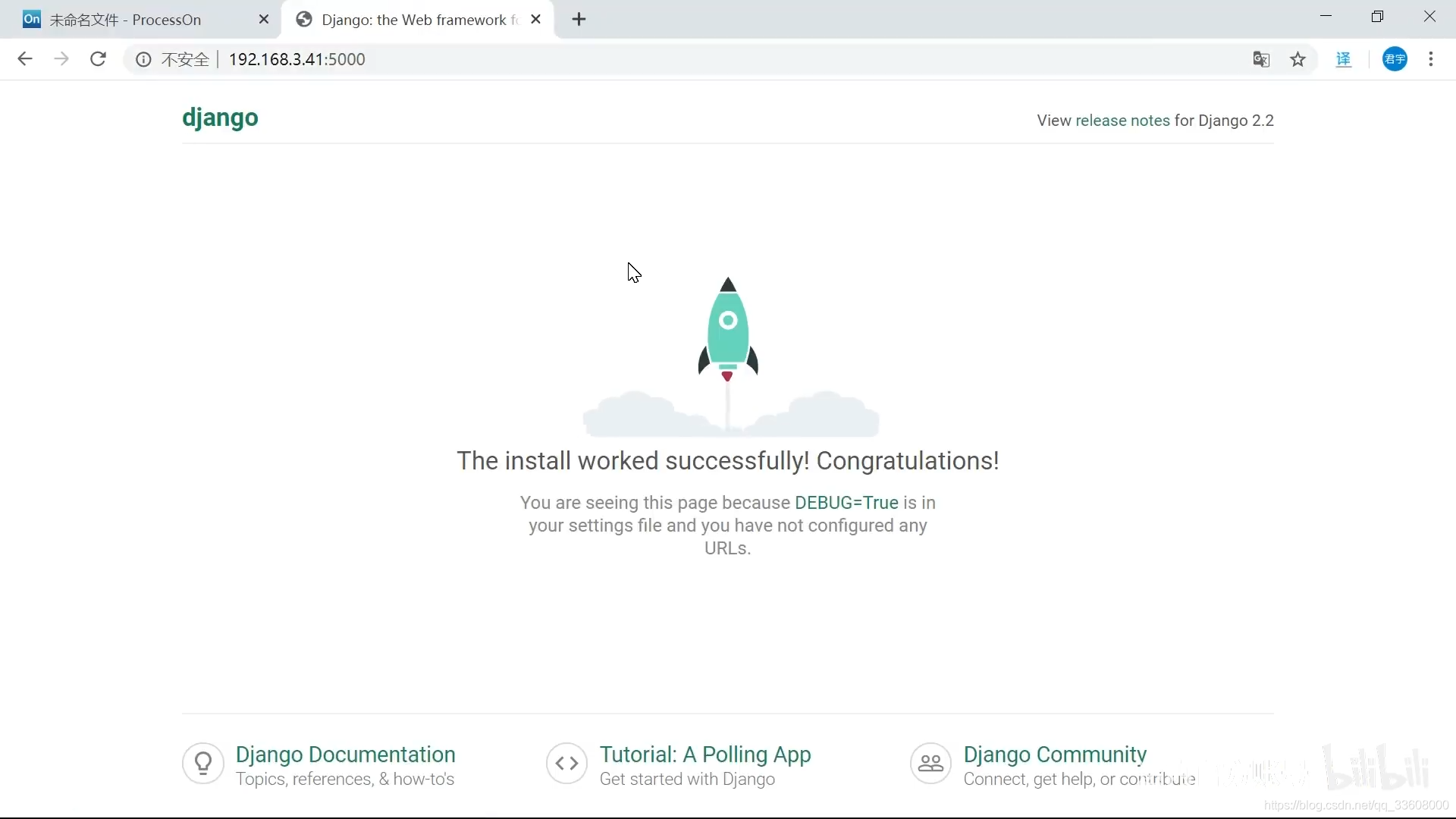
Task: Open the not-secure site info icon
Action: coord(143,59)
